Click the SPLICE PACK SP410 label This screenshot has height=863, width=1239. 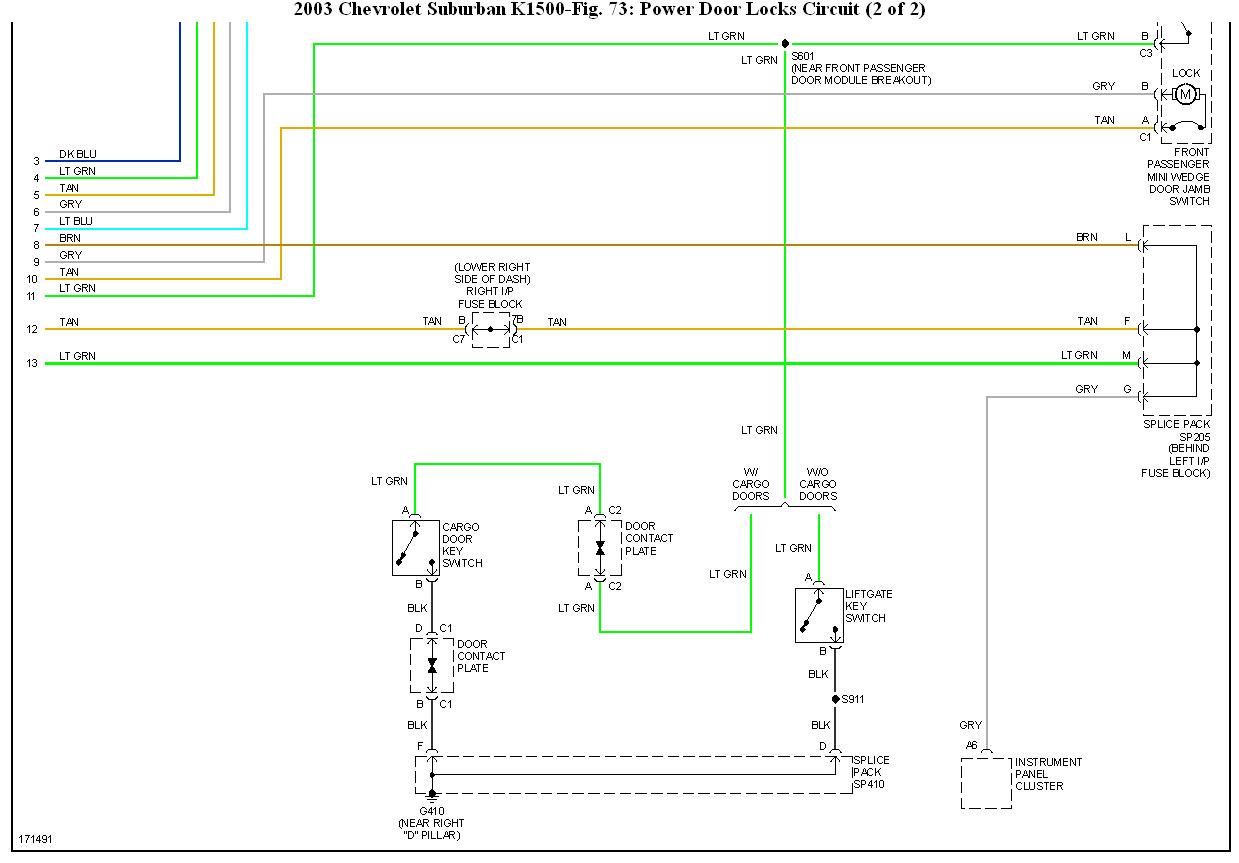(x=871, y=772)
